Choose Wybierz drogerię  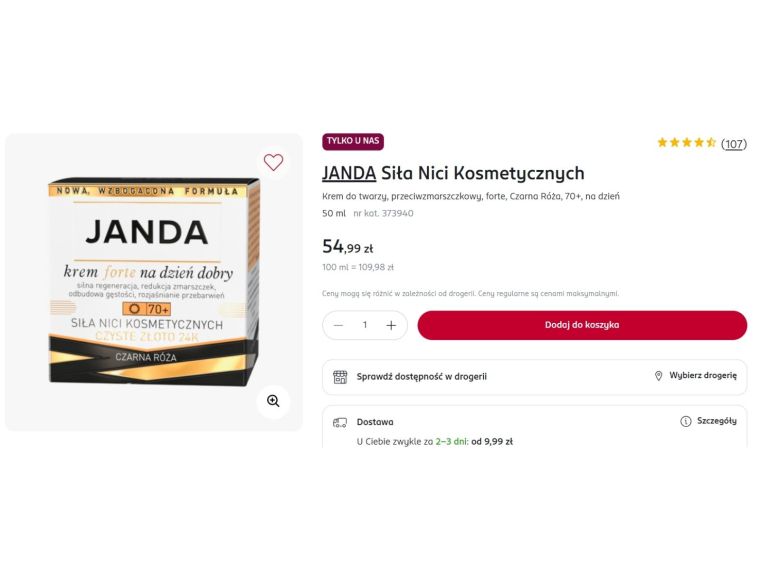pos(703,376)
